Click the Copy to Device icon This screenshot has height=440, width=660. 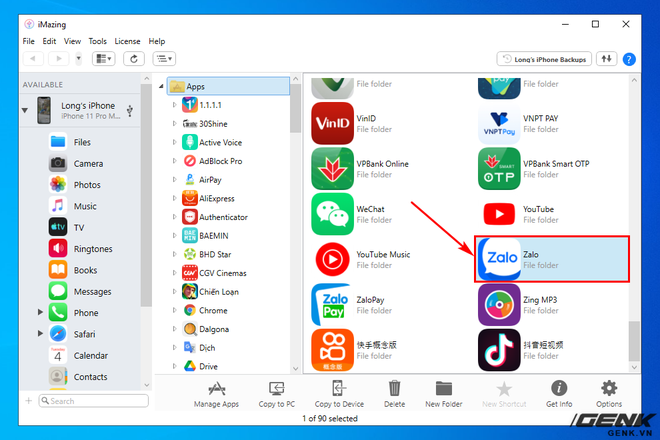[339, 394]
